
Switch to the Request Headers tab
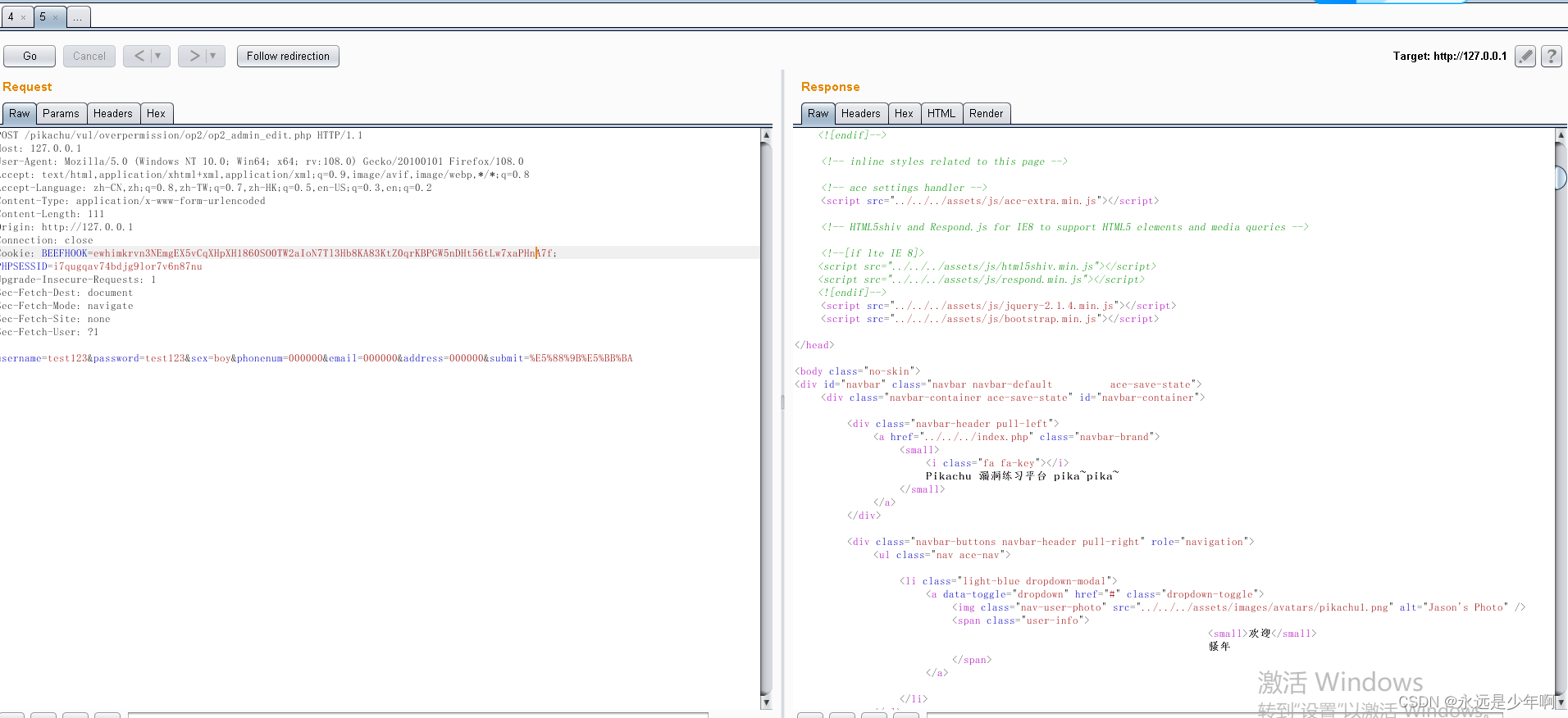pos(113,114)
